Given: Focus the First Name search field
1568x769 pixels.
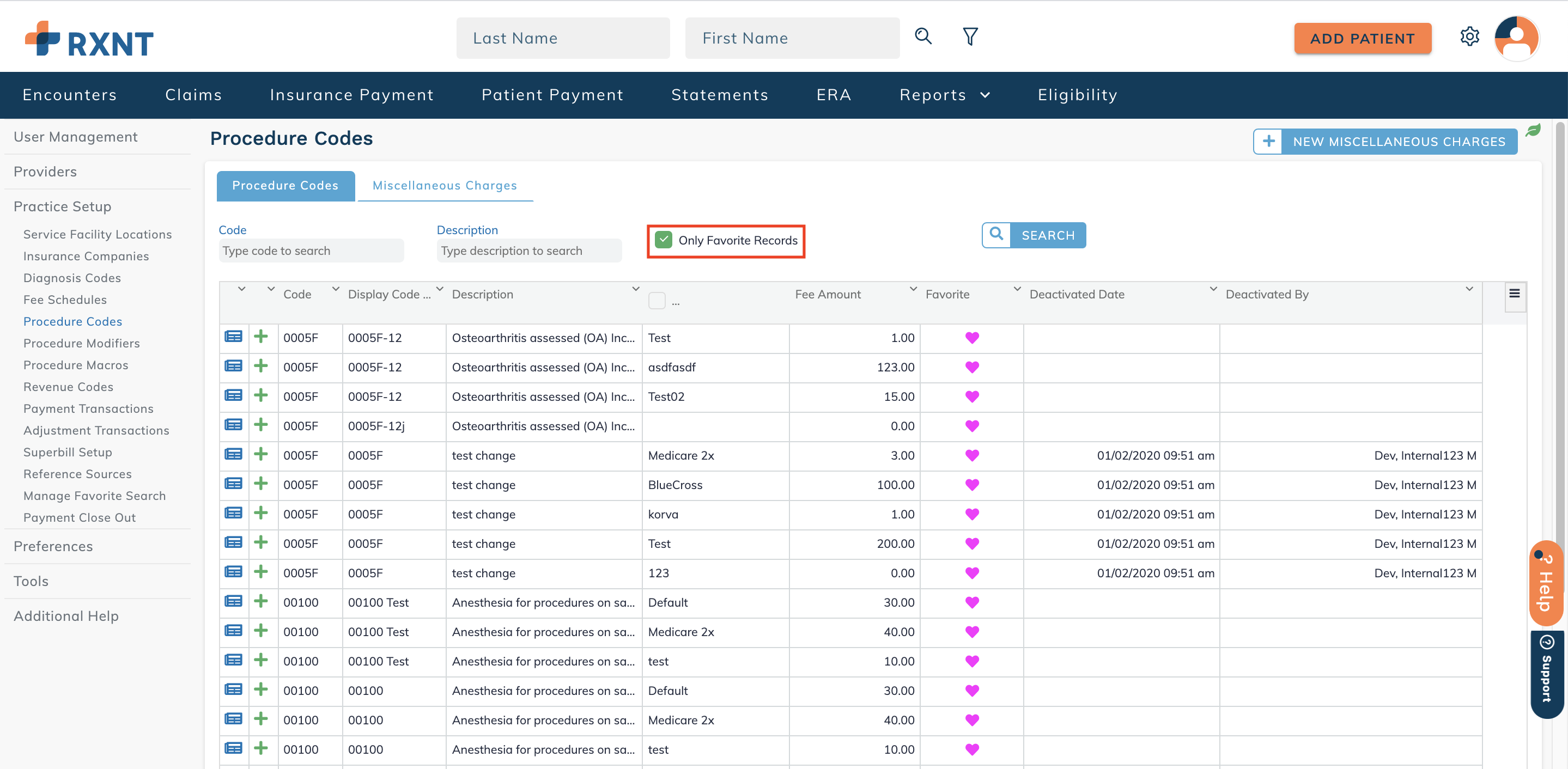Looking at the screenshot, I should [792, 38].
